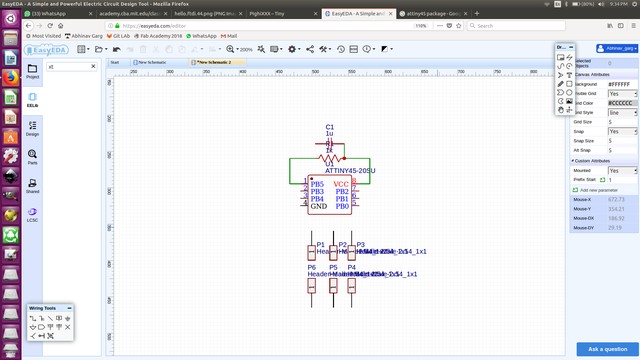Select the Line tool in Wiring Tools
Image resolution: width=640 pixels, height=360 pixels.
[50, 318]
